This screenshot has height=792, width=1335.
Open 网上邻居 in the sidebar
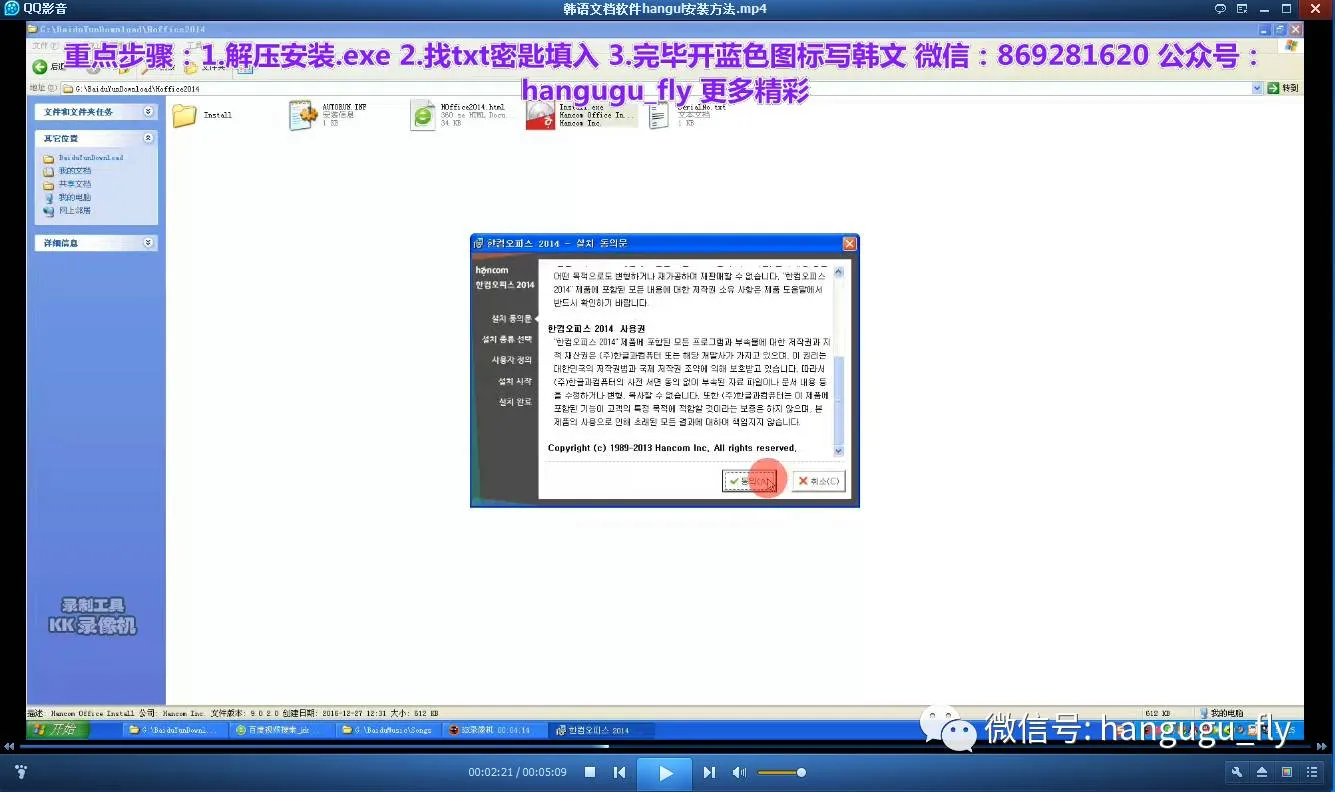pos(74,210)
